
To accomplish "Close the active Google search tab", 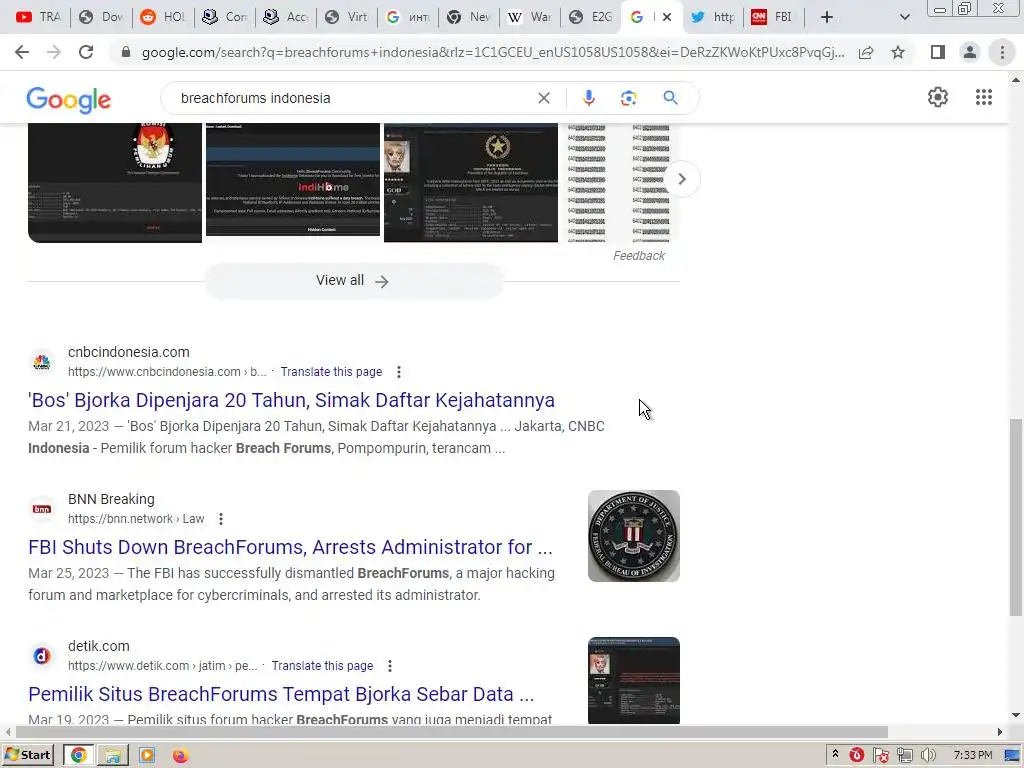I will (x=667, y=17).
